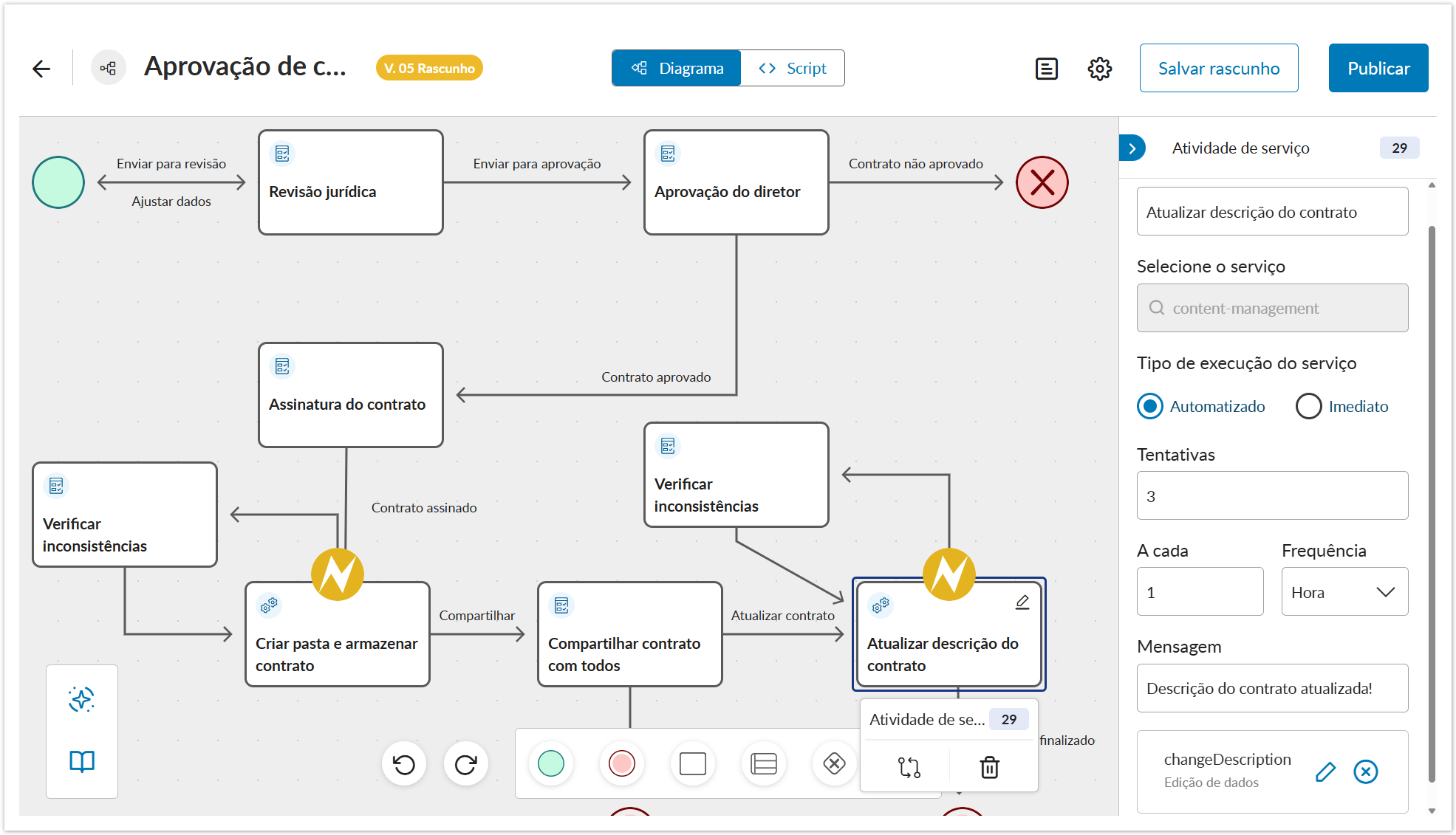Click the trash delete icon
The width and height of the screenshot is (1456, 835).
(989, 767)
